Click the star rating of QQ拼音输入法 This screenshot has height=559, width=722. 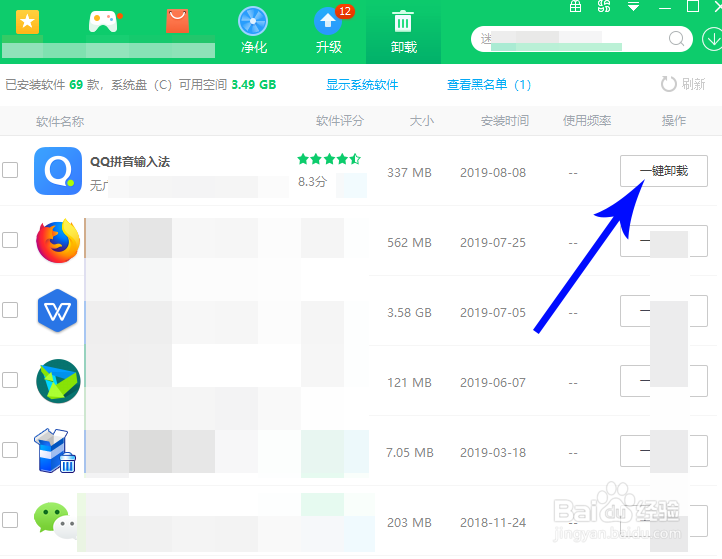(329, 159)
